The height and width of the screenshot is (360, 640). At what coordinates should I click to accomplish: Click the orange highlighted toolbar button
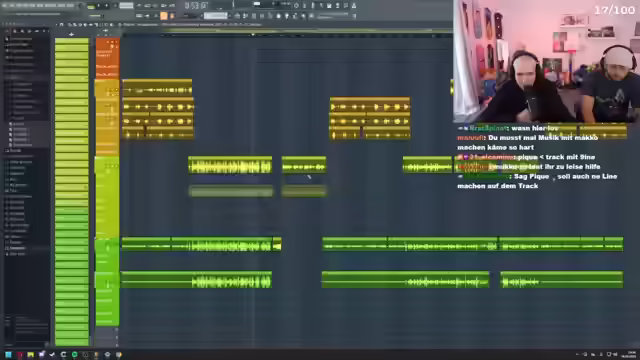click(164, 16)
